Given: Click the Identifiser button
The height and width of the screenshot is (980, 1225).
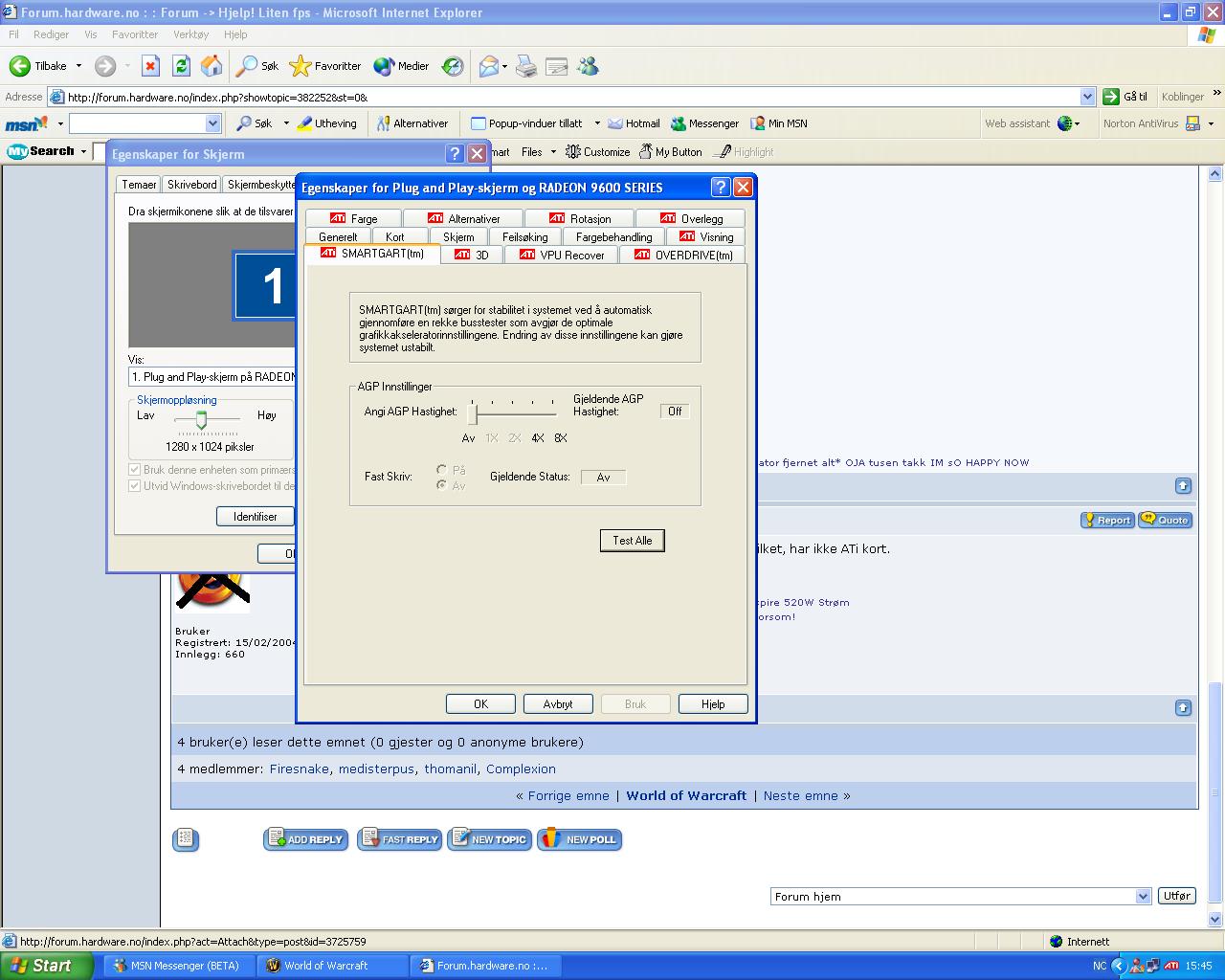Looking at the screenshot, I should [x=256, y=517].
